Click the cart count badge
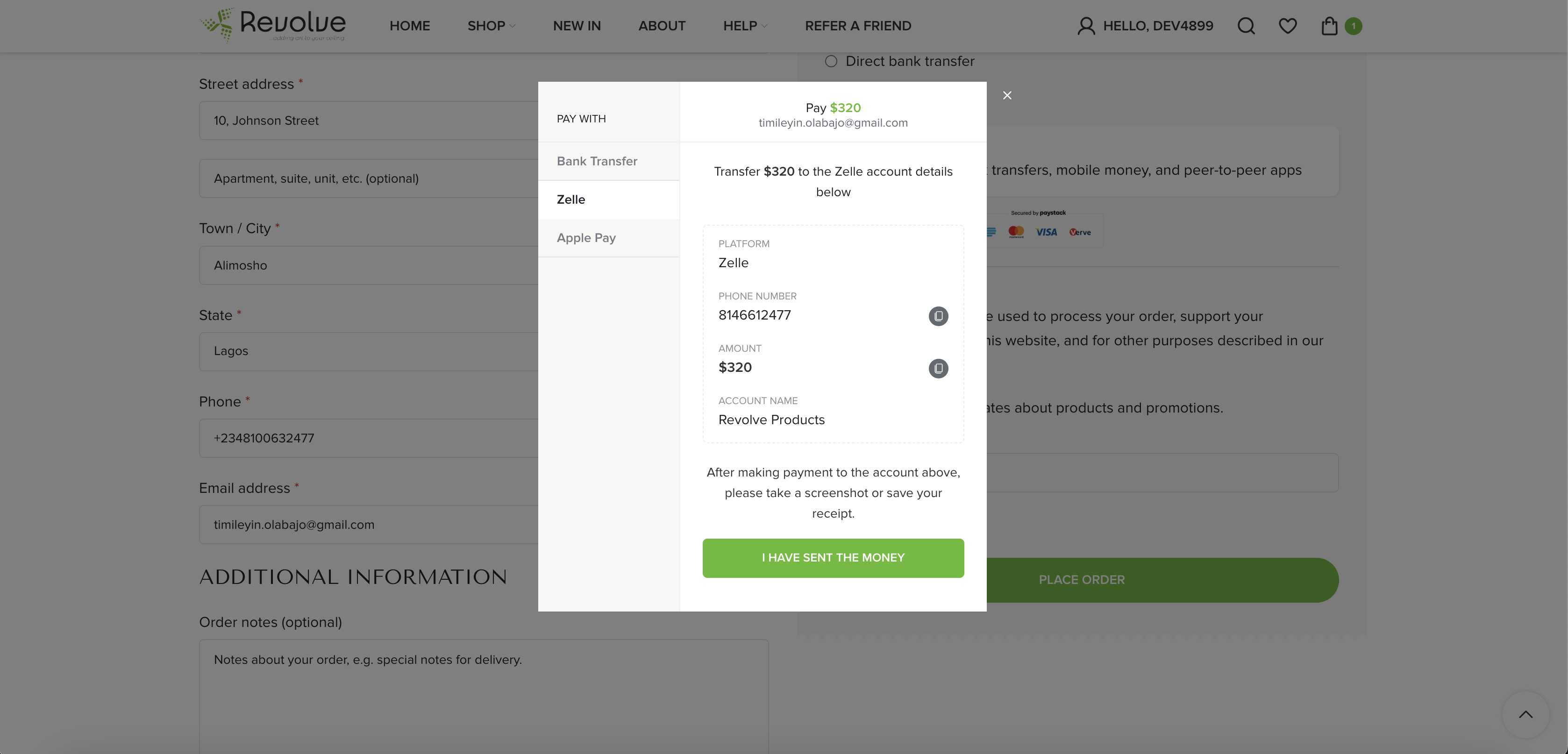The image size is (1568, 754). click(x=1353, y=26)
